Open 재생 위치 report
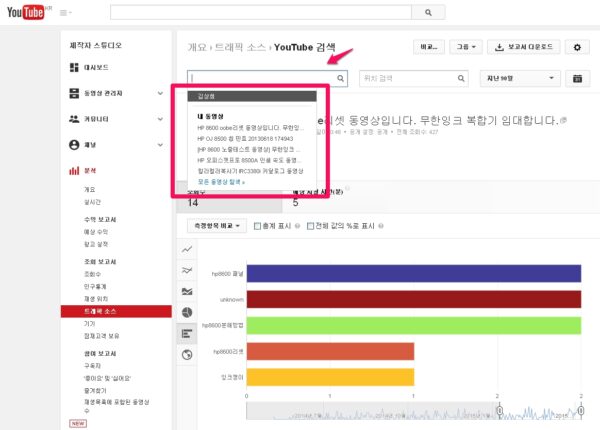Viewport: 600px width, 430px height. [96, 298]
